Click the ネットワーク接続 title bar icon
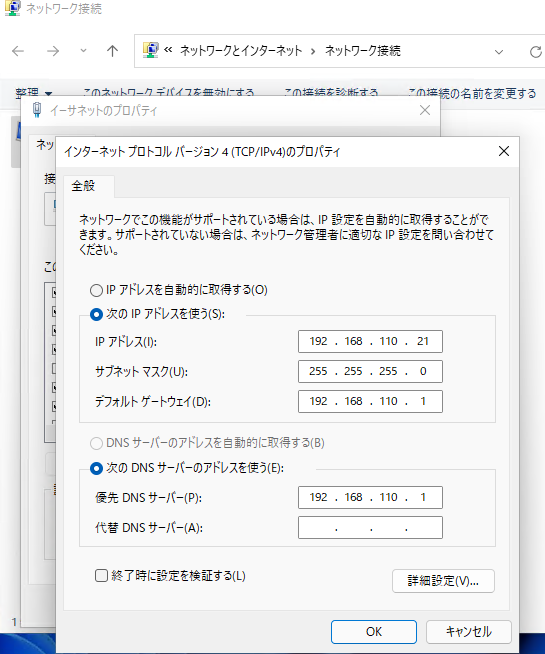The height and width of the screenshot is (654, 545). (x=12, y=8)
